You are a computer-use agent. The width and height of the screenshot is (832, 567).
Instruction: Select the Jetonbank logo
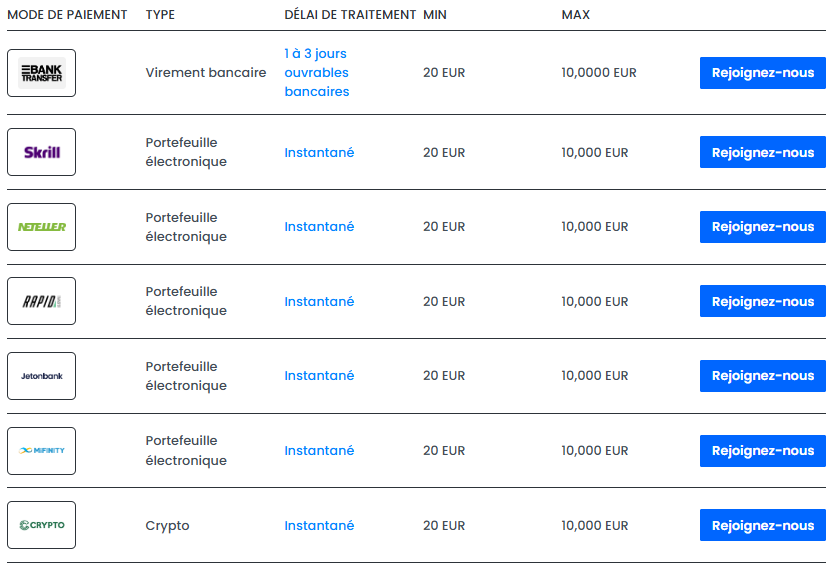coord(41,376)
